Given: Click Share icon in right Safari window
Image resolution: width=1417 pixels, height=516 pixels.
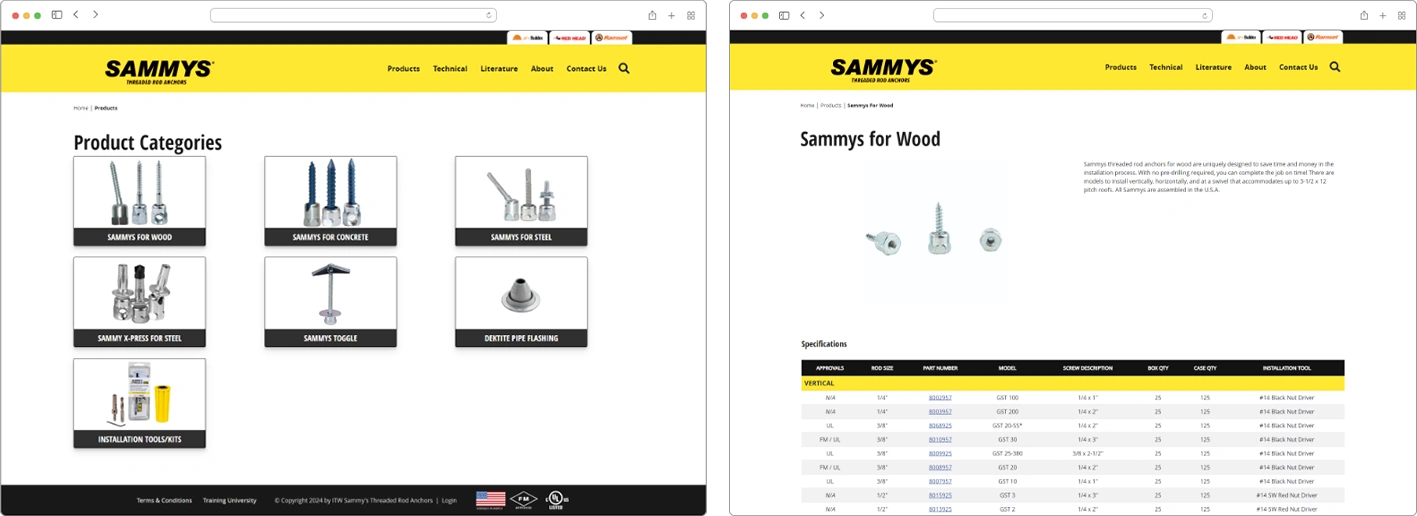Looking at the screenshot, I should point(1364,15).
